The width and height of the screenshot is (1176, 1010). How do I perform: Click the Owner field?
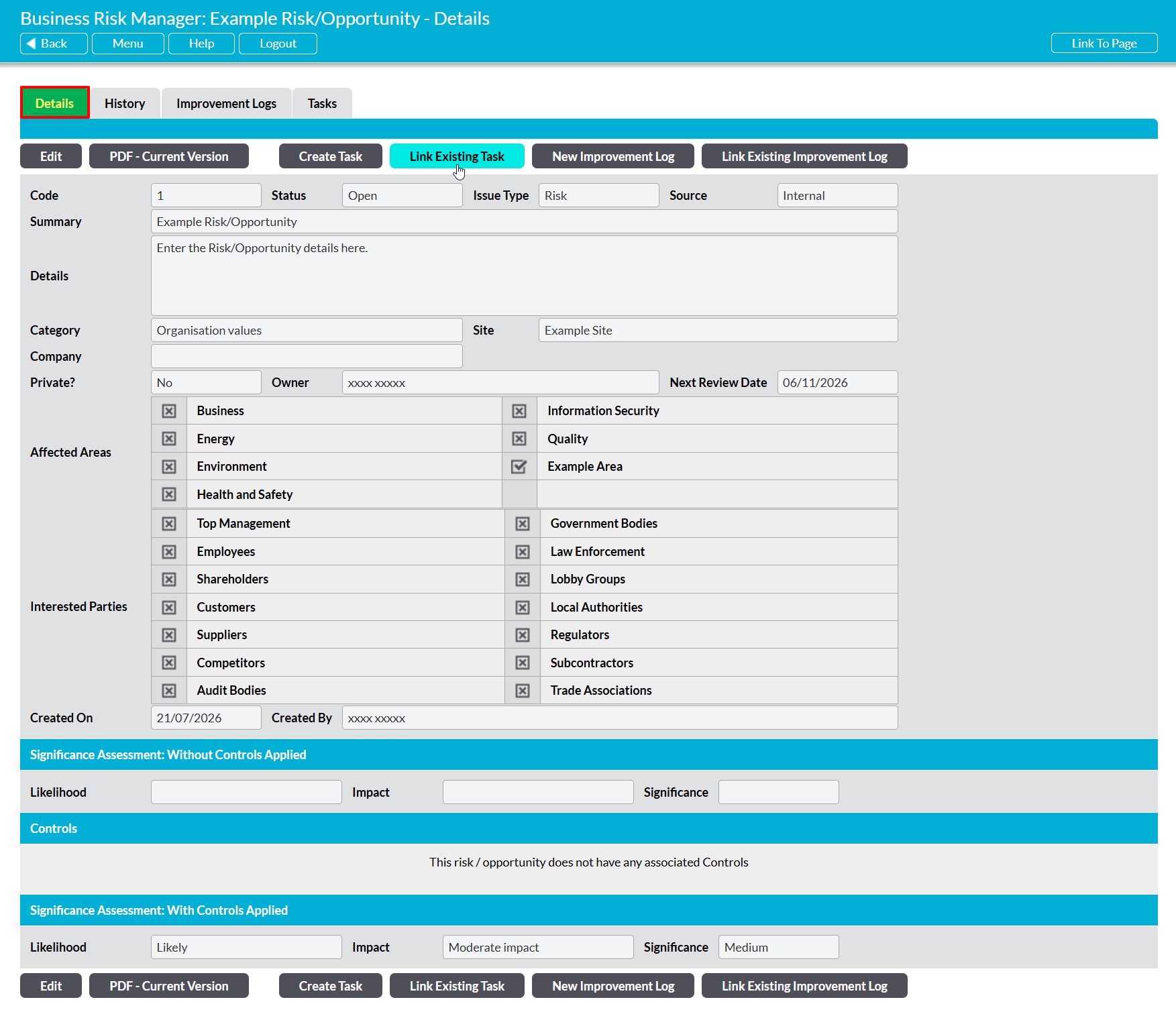500,382
